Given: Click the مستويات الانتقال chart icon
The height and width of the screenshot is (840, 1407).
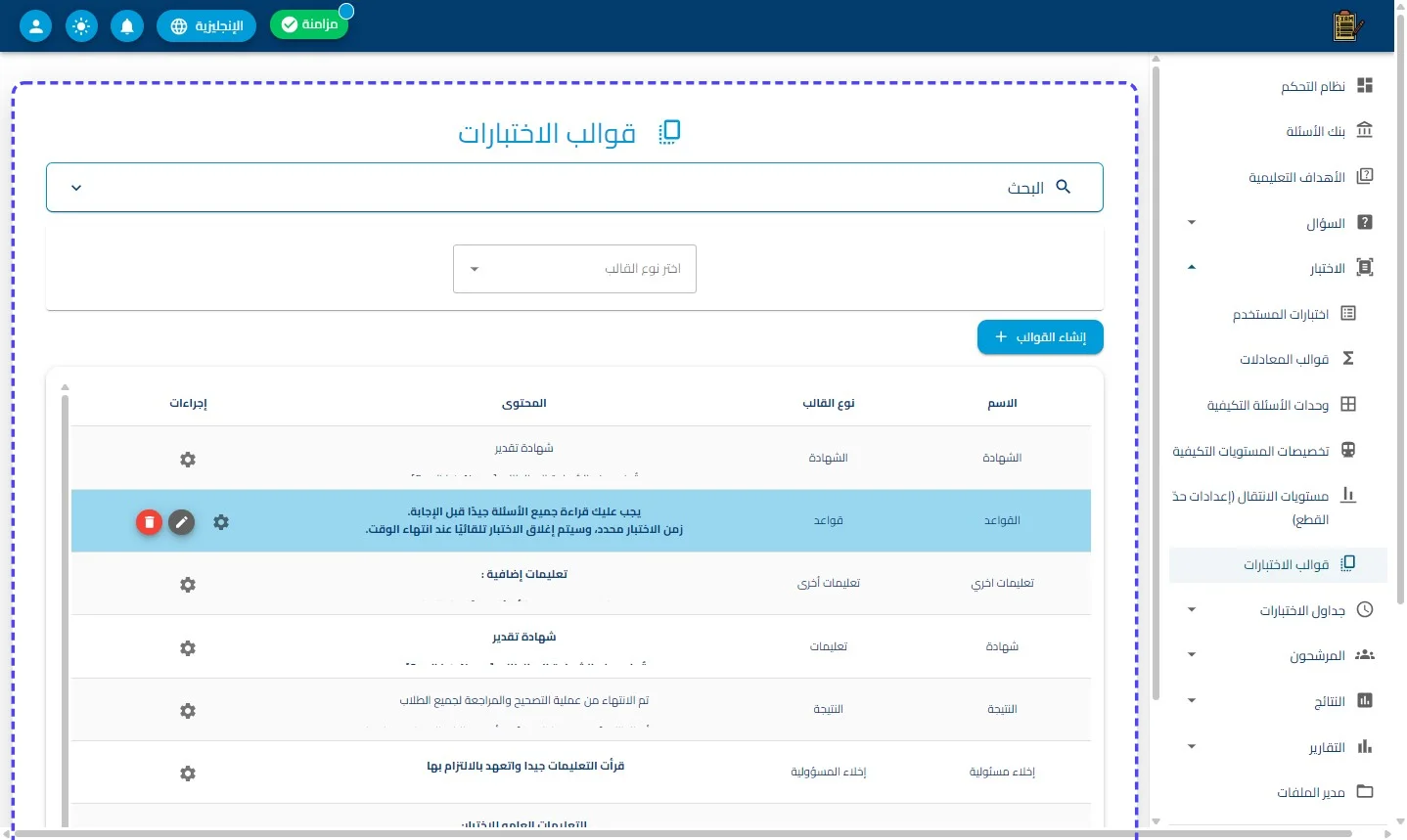Looking at the screenshot, I should click(1348, 495).
